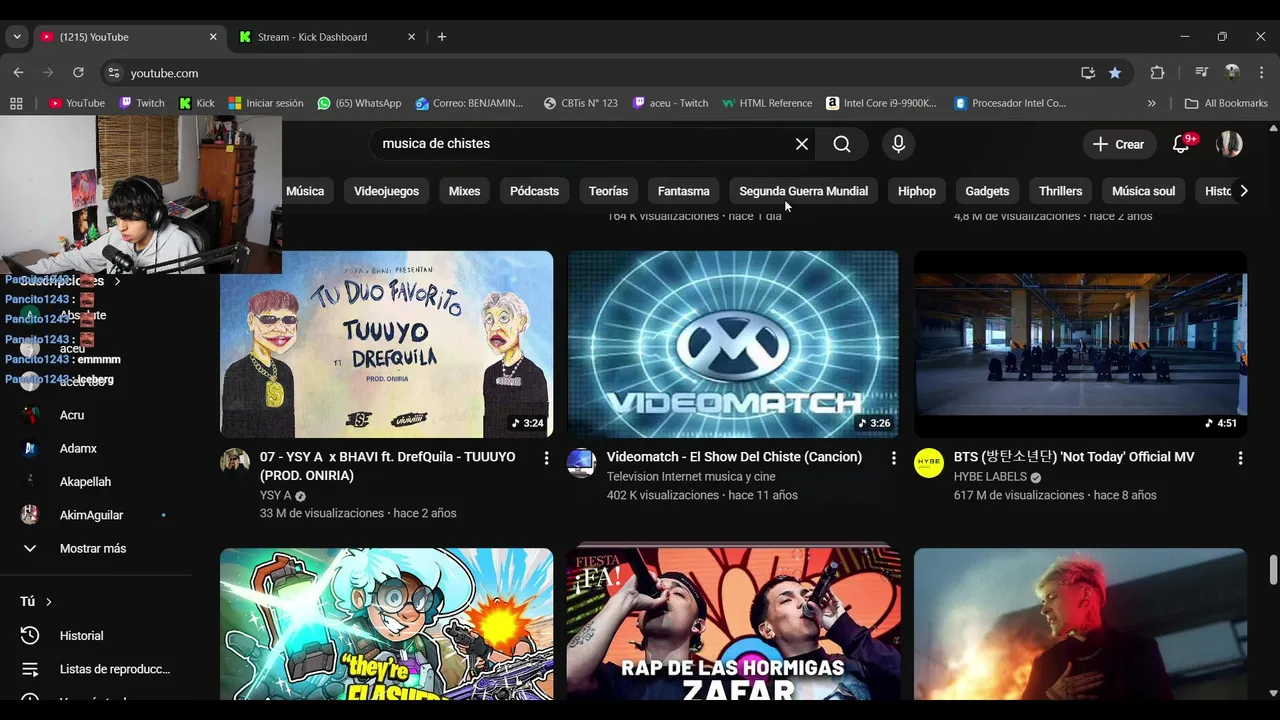The image size is (1280, 720).
Task: Open Television Internet musica y cine channel
Action: [691, 477]
